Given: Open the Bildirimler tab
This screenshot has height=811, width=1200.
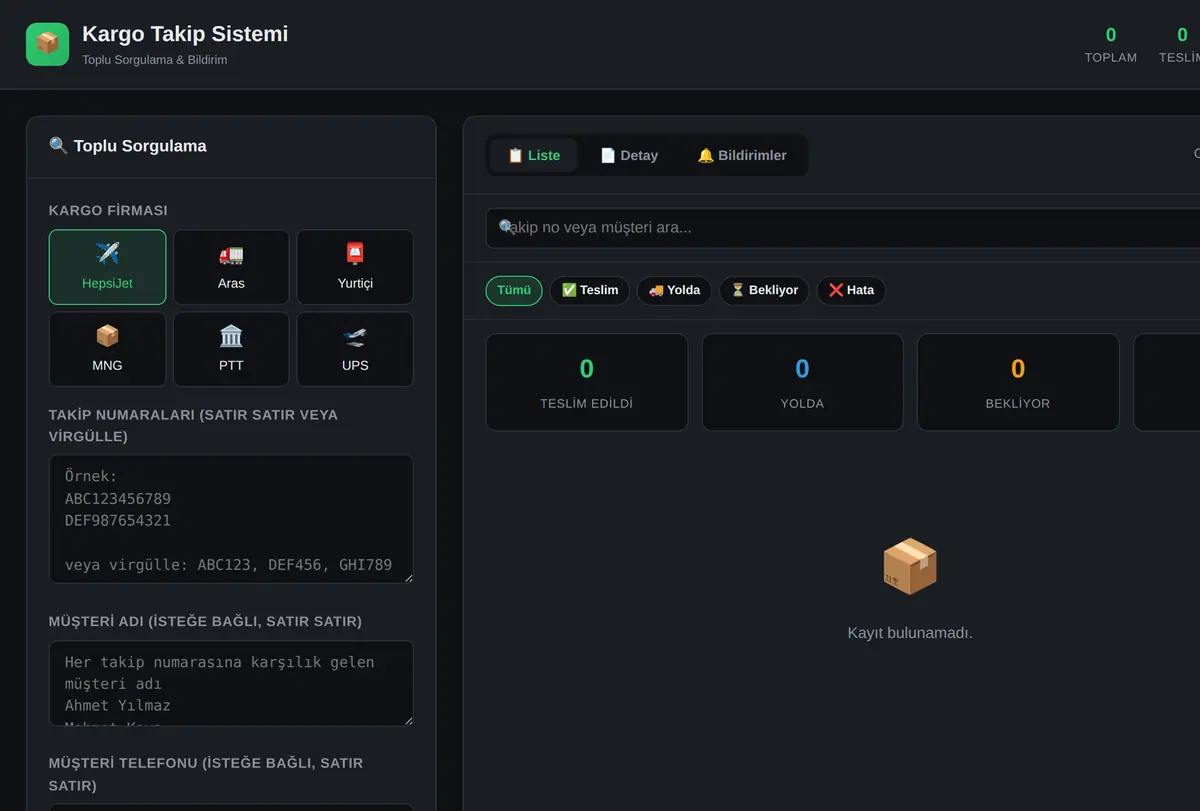Looking at the screenshot, I should pyautogui.click(x=742, y=155).
